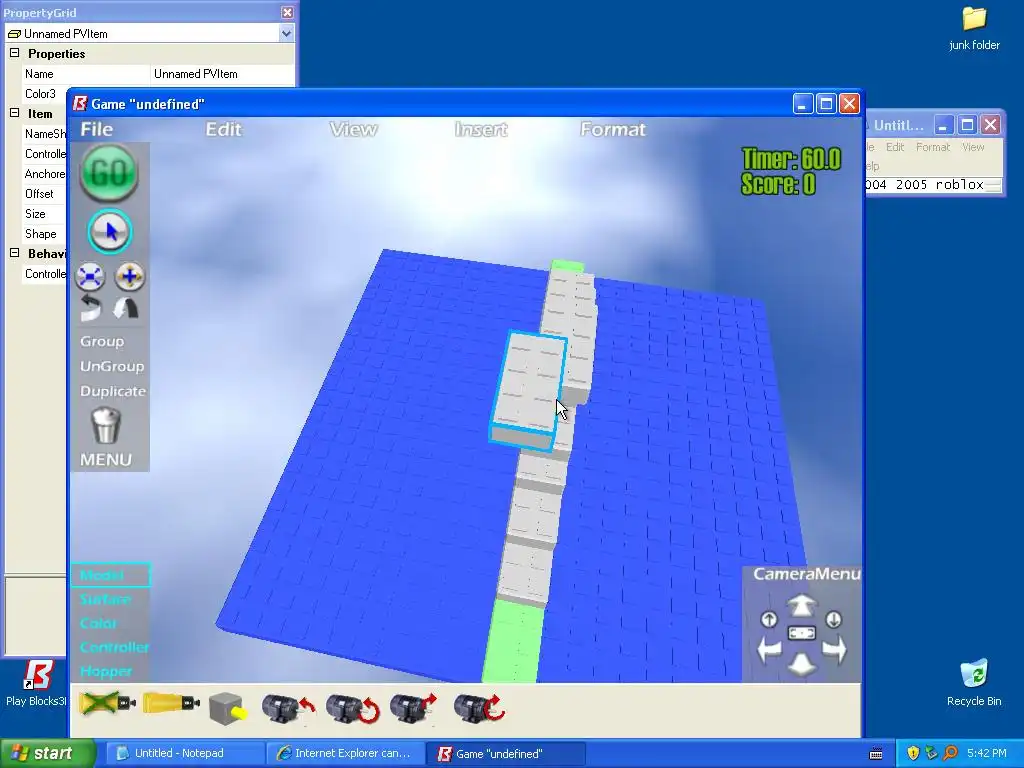Click the Play Blocks3D desktop shortcut
This screenshot has height=768, width=1024.
click(x=35, y=683)
